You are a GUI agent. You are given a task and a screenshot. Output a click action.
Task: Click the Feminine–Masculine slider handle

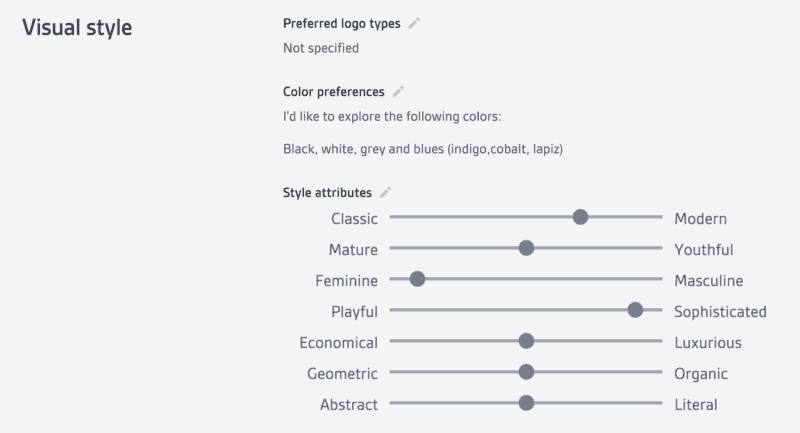click(x=417, y=279)
